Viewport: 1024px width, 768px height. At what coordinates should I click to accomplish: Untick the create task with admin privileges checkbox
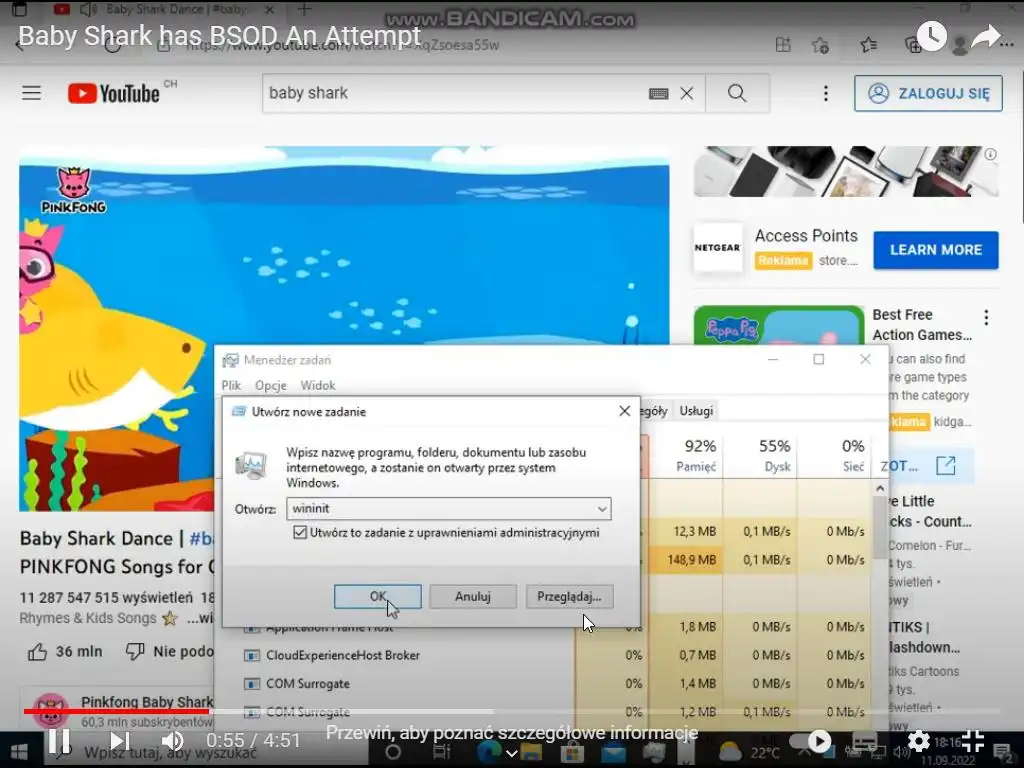coord(300,532)
